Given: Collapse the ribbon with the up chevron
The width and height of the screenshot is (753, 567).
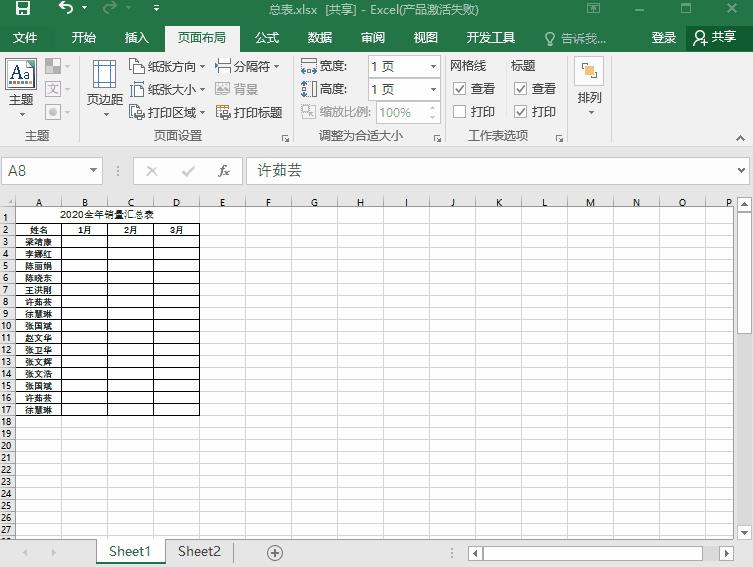Looking at the screenshot, I should pos(741,138).
